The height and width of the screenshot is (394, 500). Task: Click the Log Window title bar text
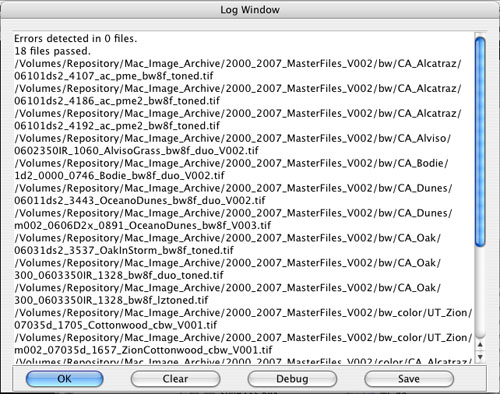point(250,10)
